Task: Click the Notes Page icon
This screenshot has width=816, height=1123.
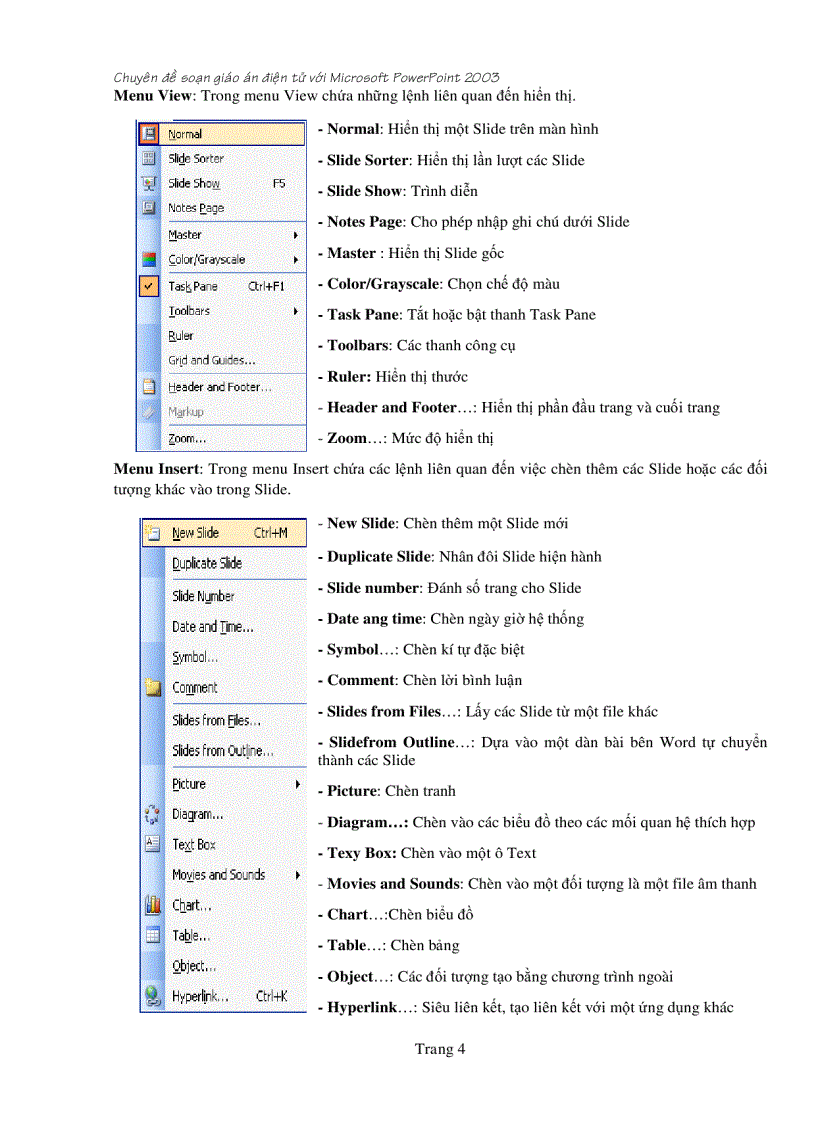Action: (x=148, y=207)
